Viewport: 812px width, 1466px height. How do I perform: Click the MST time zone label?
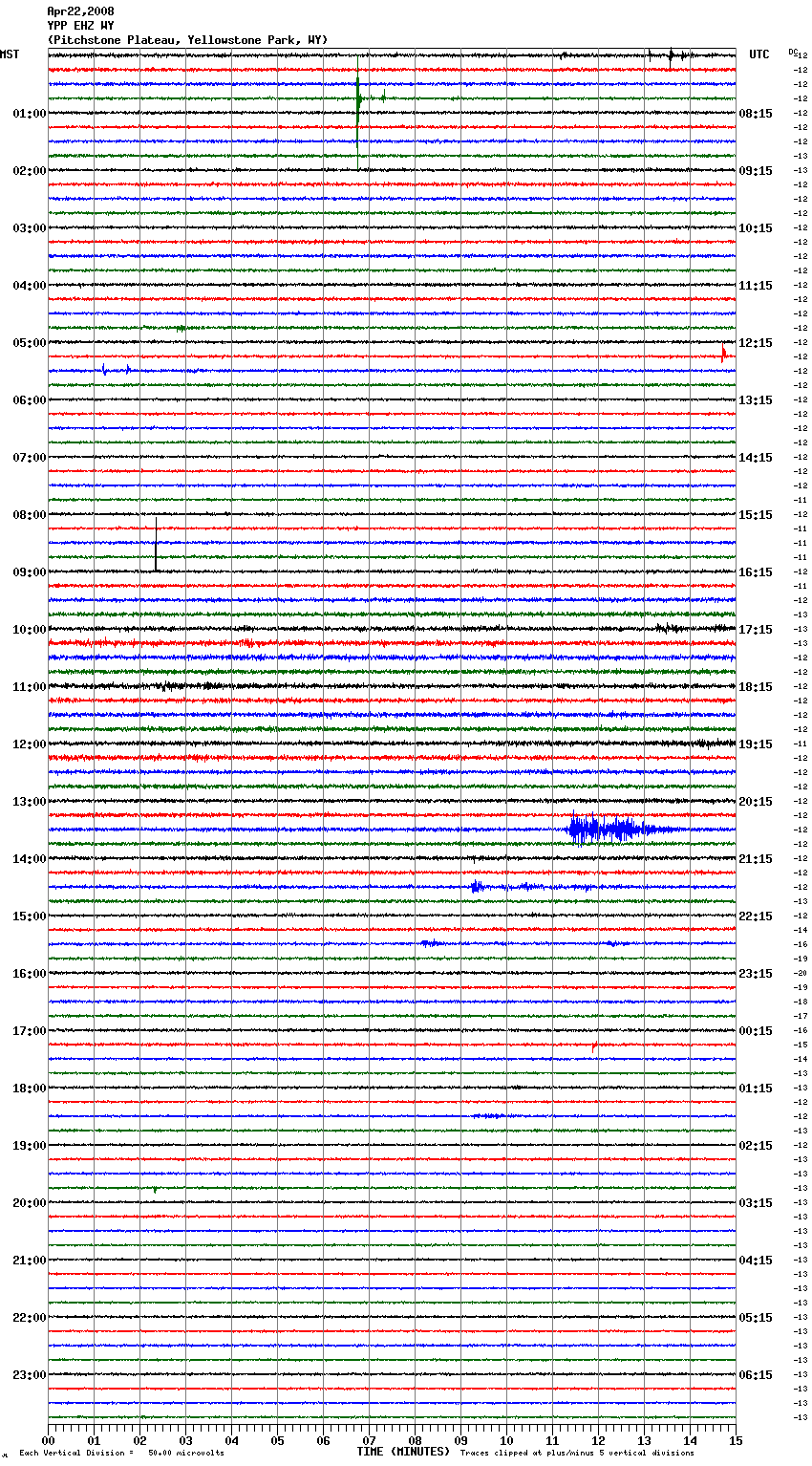pyautogui.click(x=10, y=54)
